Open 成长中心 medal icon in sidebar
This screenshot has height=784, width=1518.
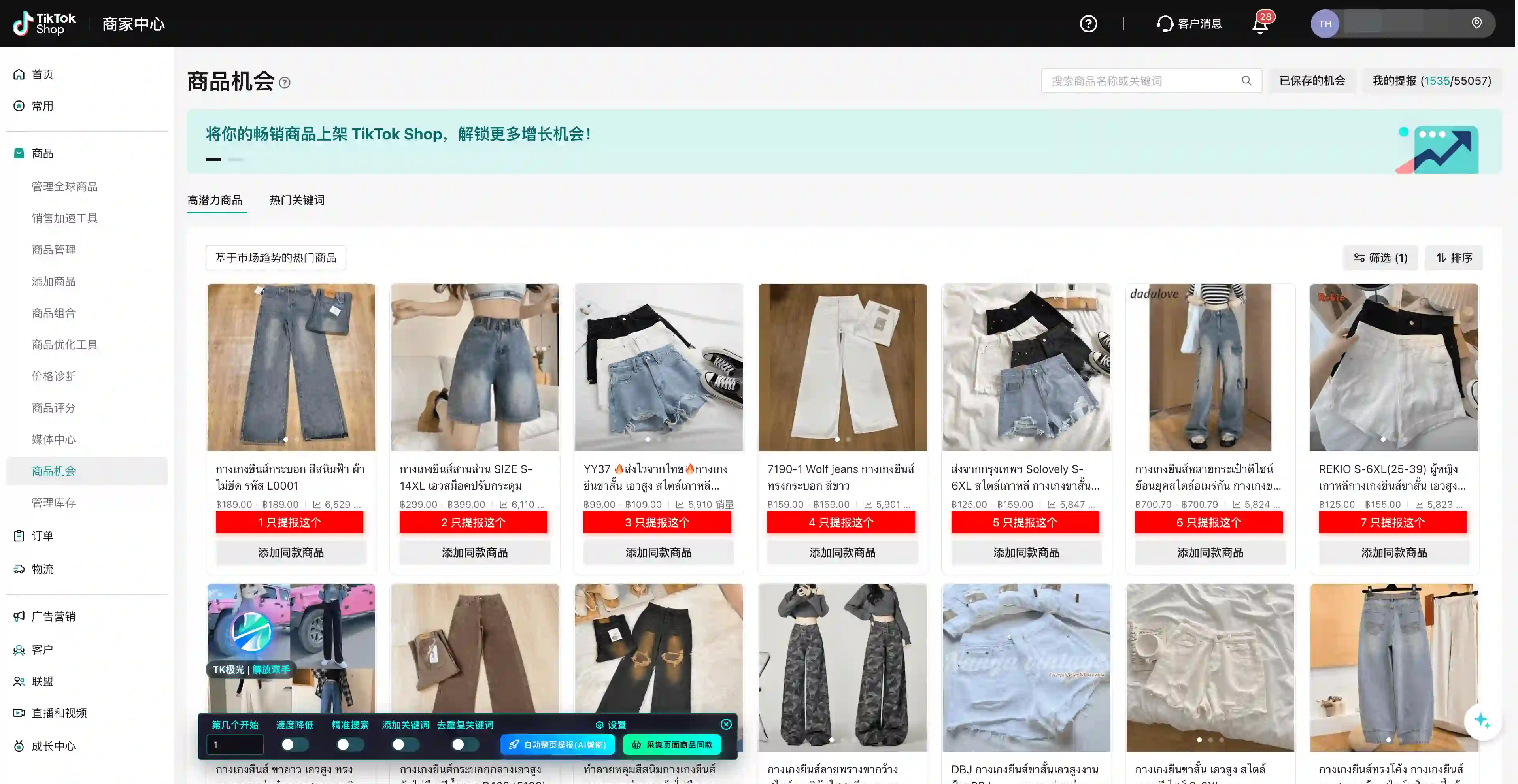(x=19, y=746)
